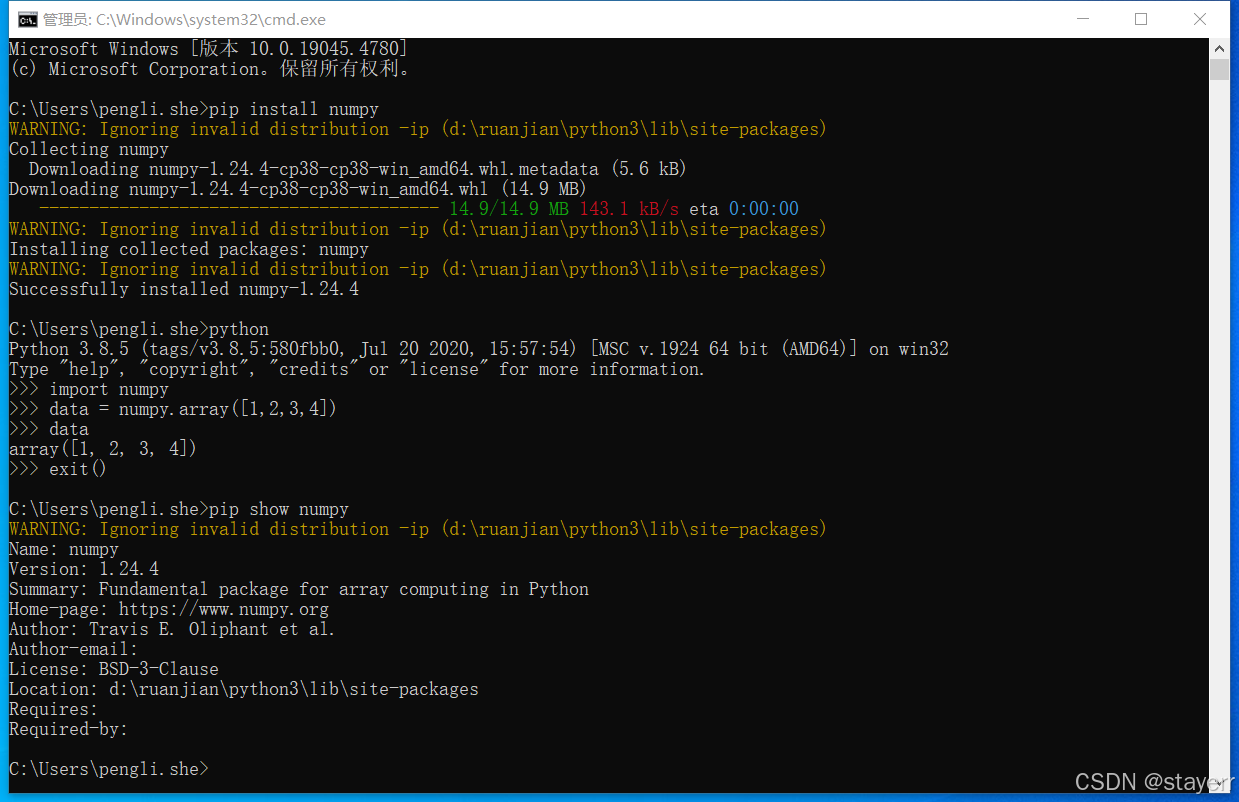1239x802 pixels.
Task: Click the 'Requires:' line
Action: click(x=54, y=709)
